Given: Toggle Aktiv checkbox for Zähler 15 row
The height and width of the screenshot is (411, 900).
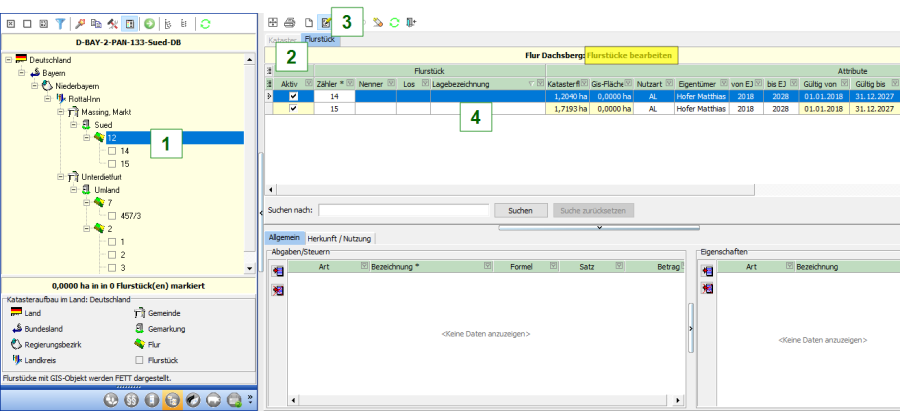Looking at the screenshot, I should coord(293,109).
